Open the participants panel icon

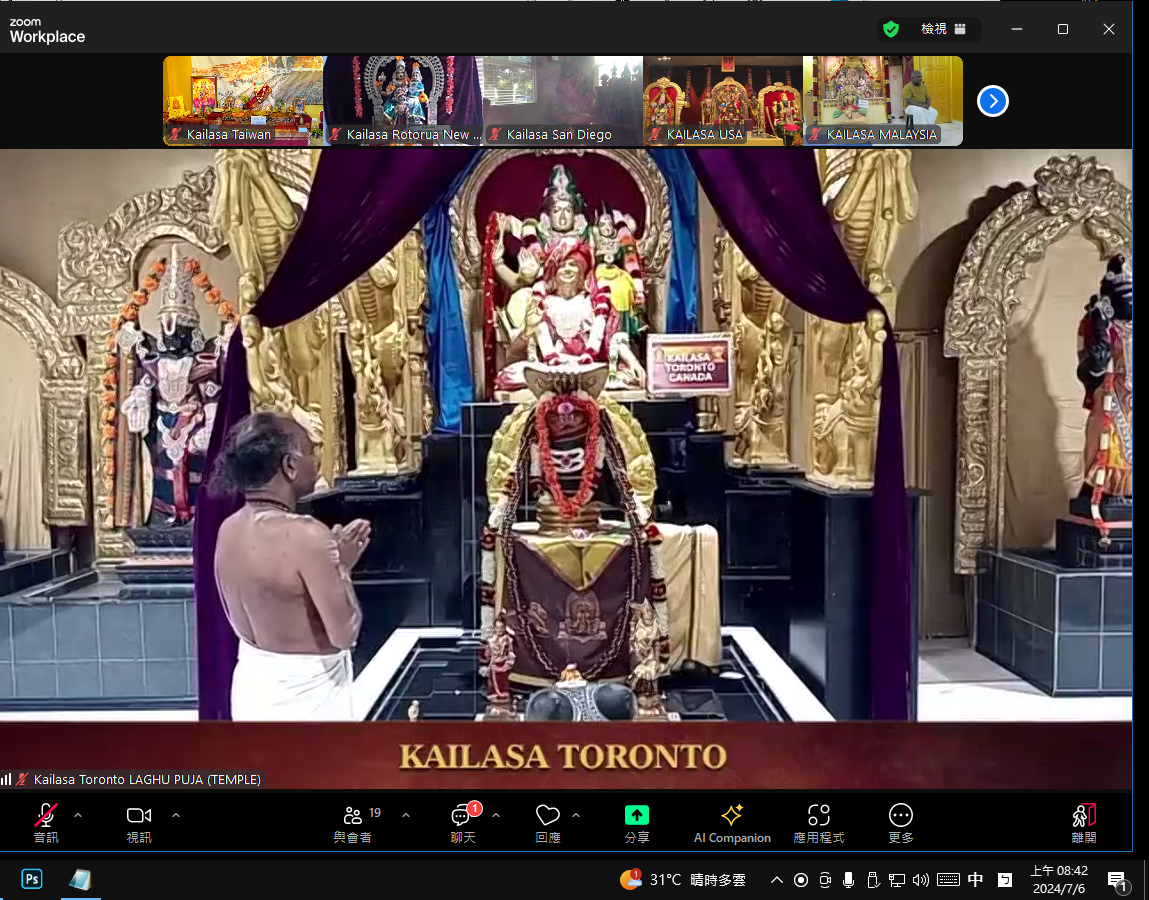[352, 816]
